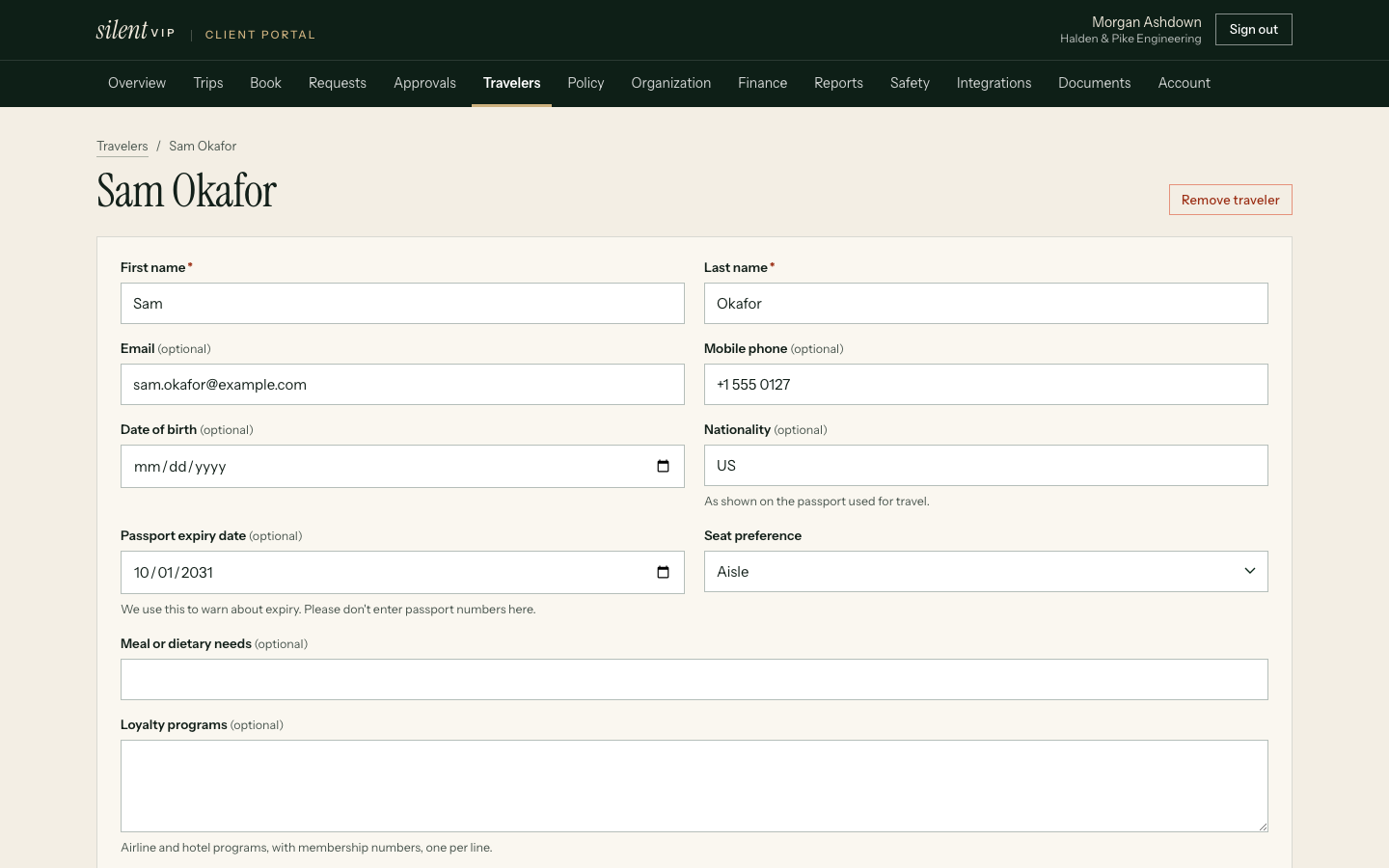1389x868 pixels.
Task: Switch to the Reports tab
Action: coord(838,83)
